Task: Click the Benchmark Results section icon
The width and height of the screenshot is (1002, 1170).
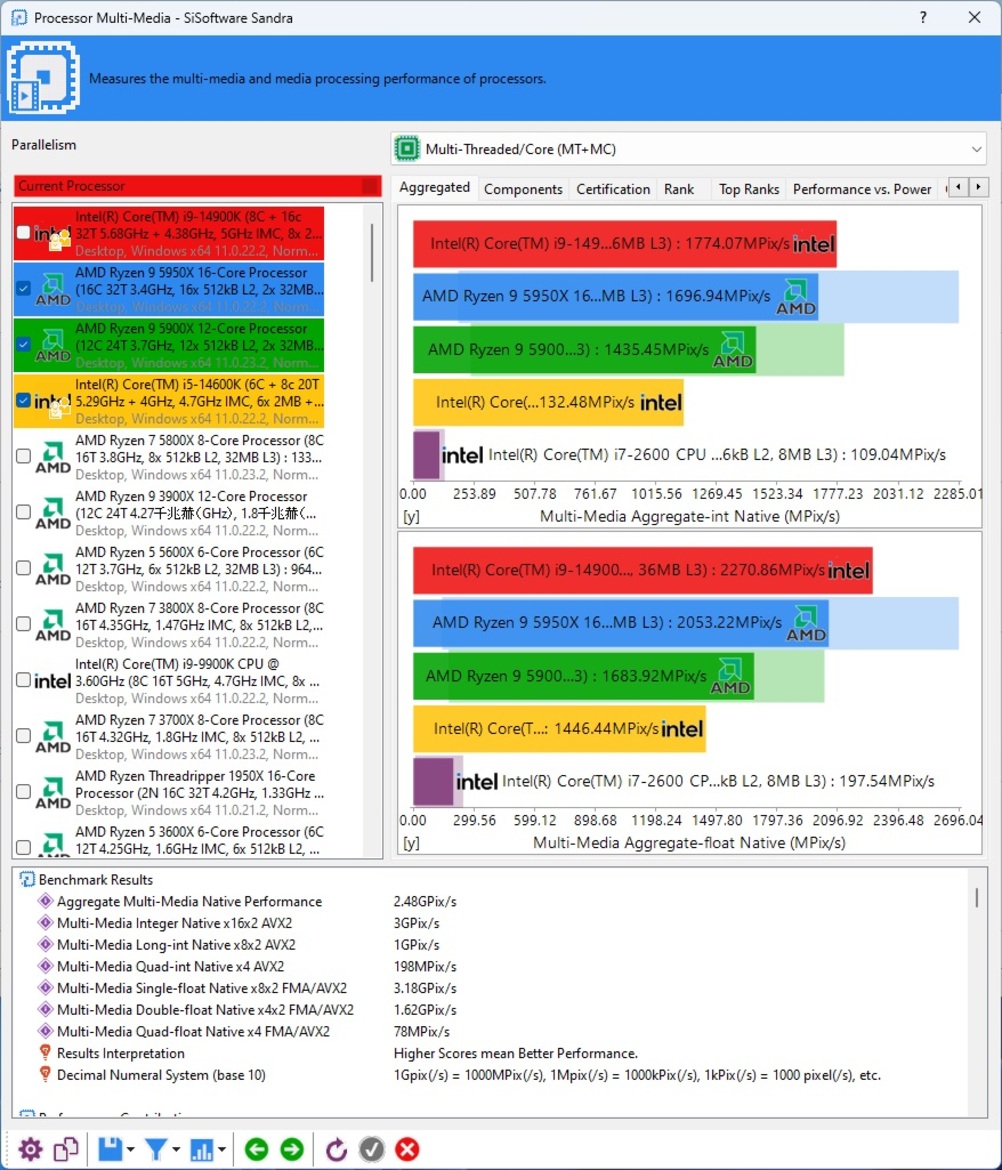Action: click(x=27, y=880)
